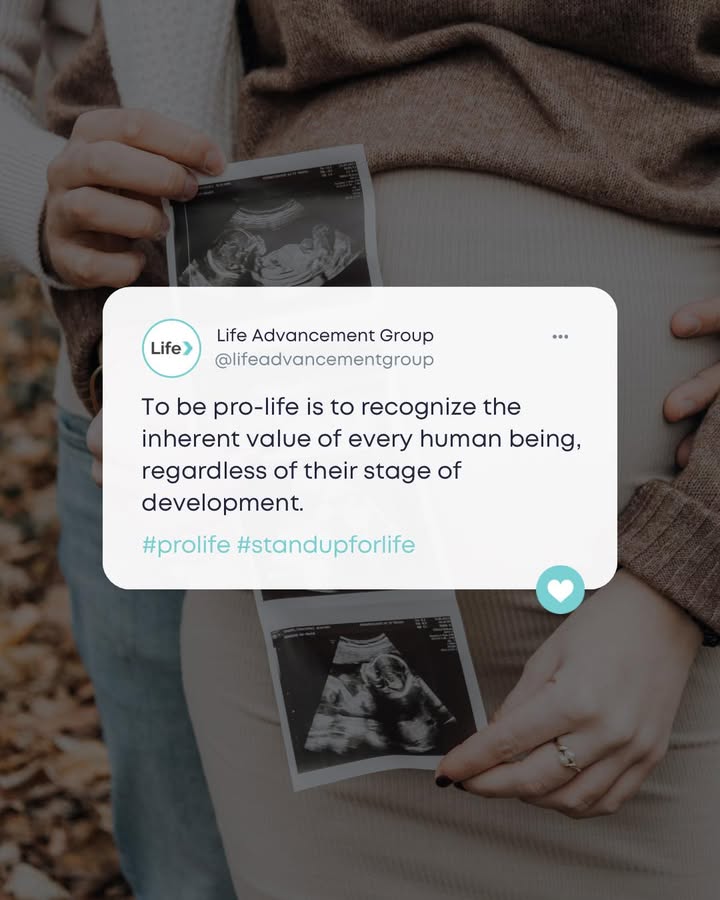Open the Life Advancement Group account name
720x900 pixels.
tap(325, 335)
